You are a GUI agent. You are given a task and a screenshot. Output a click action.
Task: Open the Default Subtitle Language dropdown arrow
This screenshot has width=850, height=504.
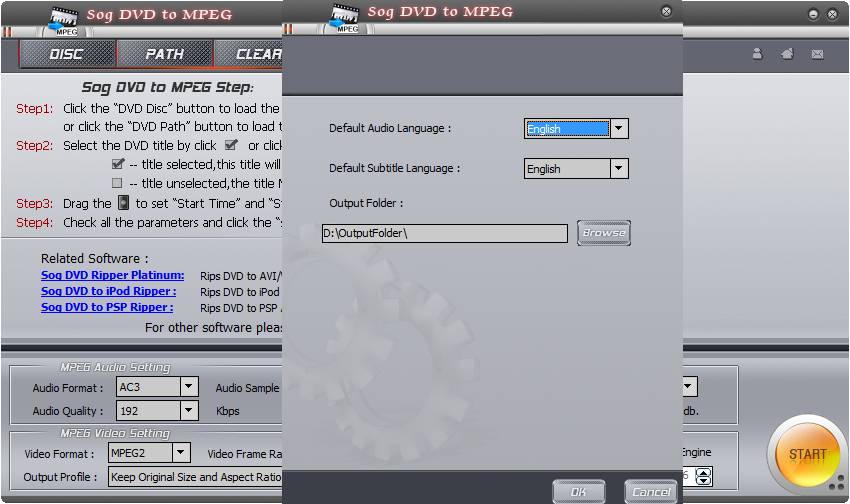619,169
